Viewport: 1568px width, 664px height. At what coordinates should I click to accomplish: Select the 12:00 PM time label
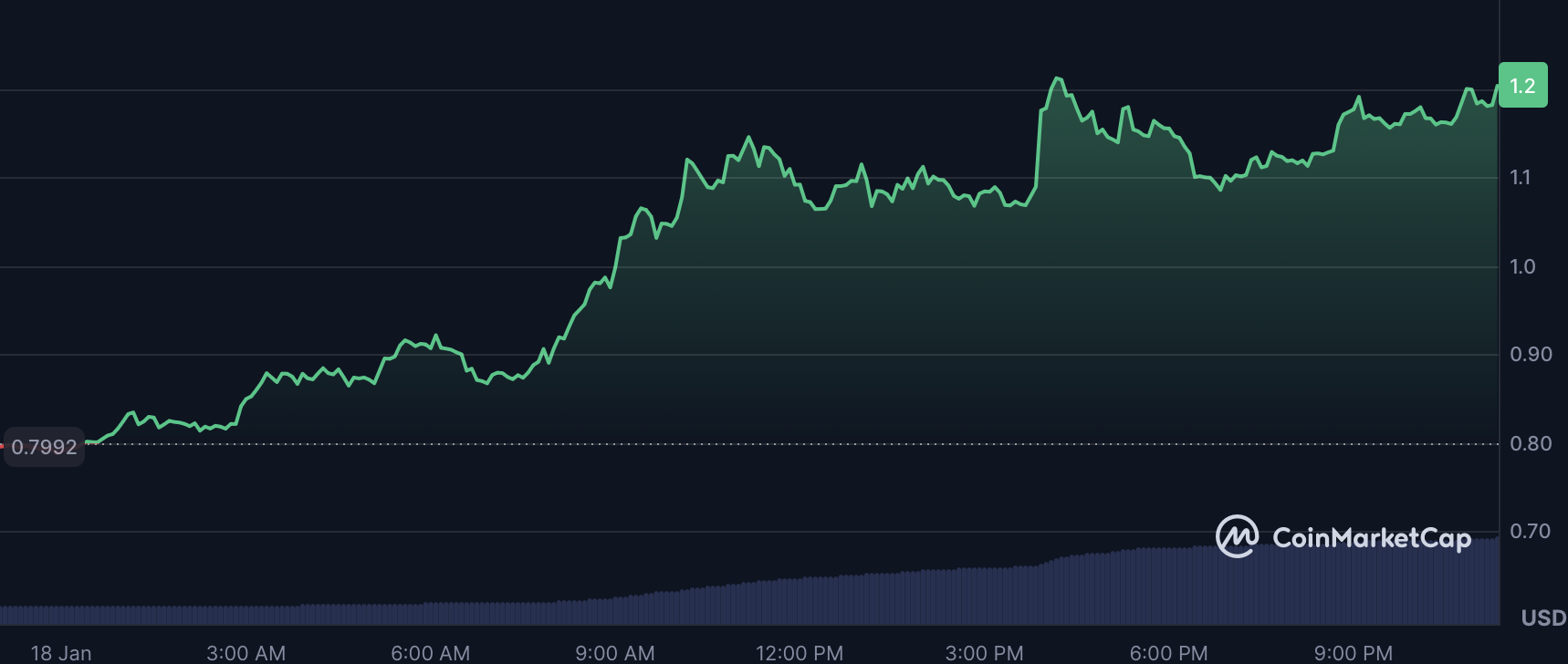[x=799, y=653]
